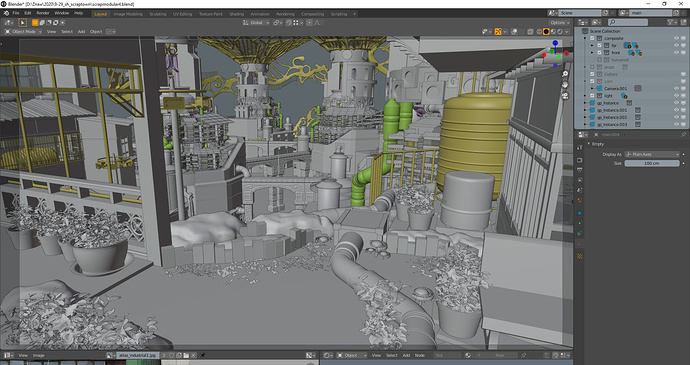Expand the Camera.001 object
690x365 pixels.
click(x=592, y=88)
